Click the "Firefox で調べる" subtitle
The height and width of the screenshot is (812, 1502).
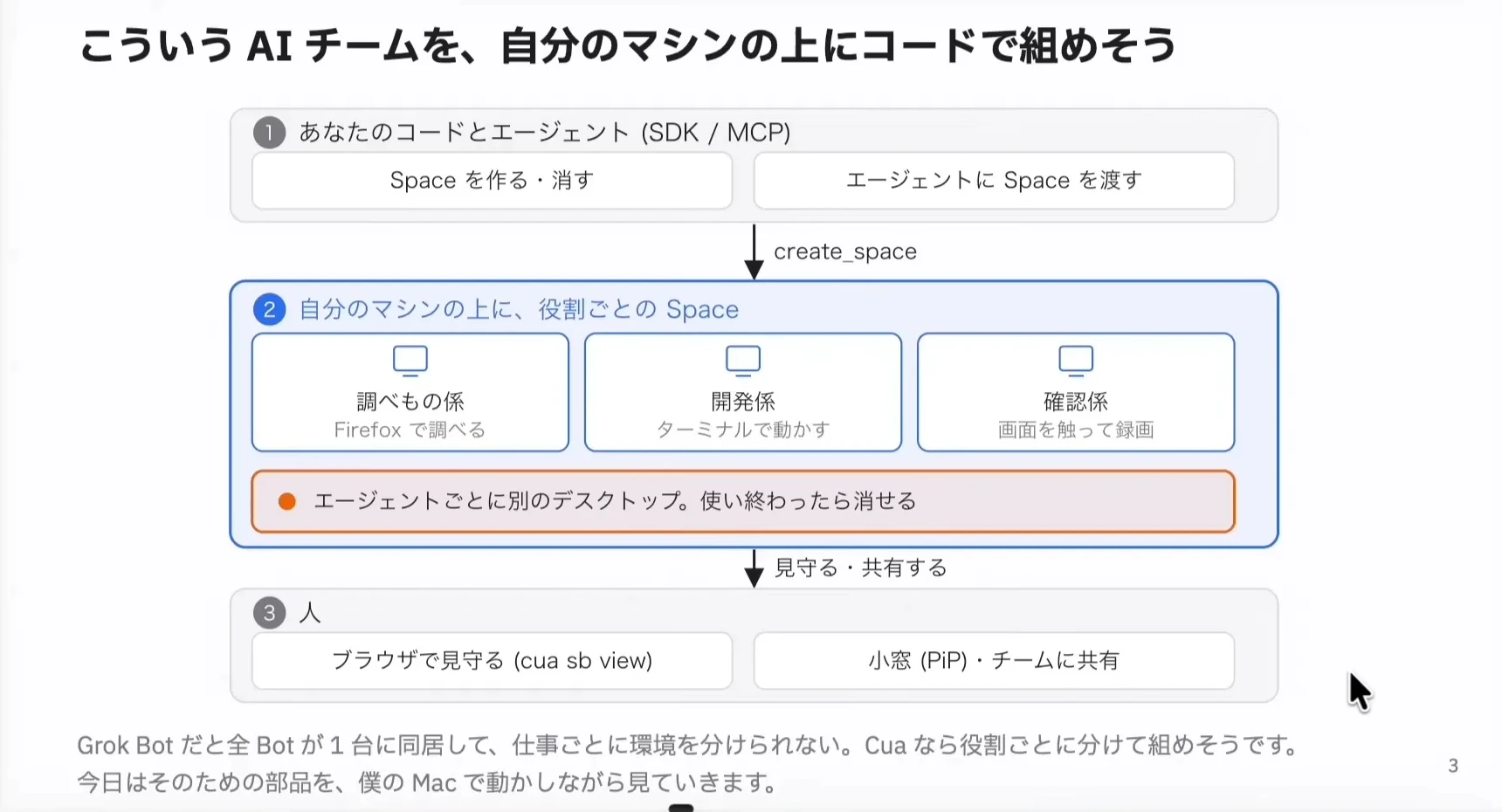[410, 430]
